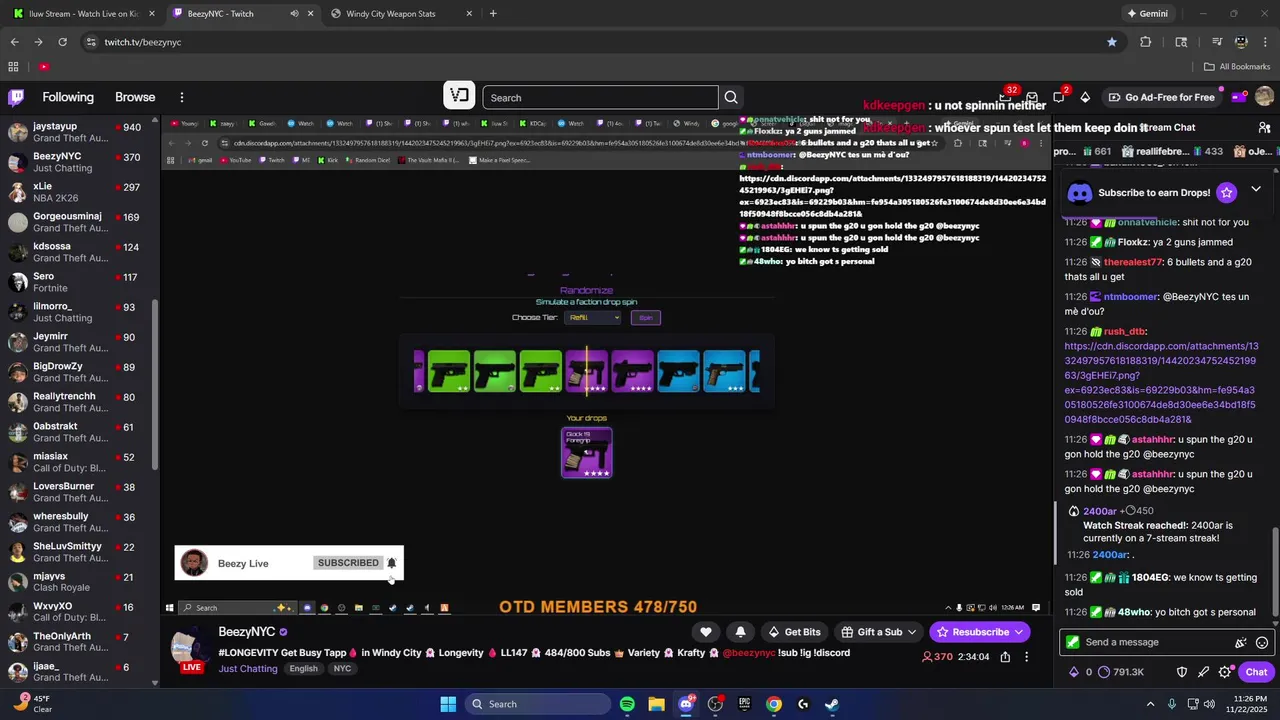This screenshot has width=1280, height=720.
Task: Click the Twitch Turbo purple icon
Action: pos(1239,97)
